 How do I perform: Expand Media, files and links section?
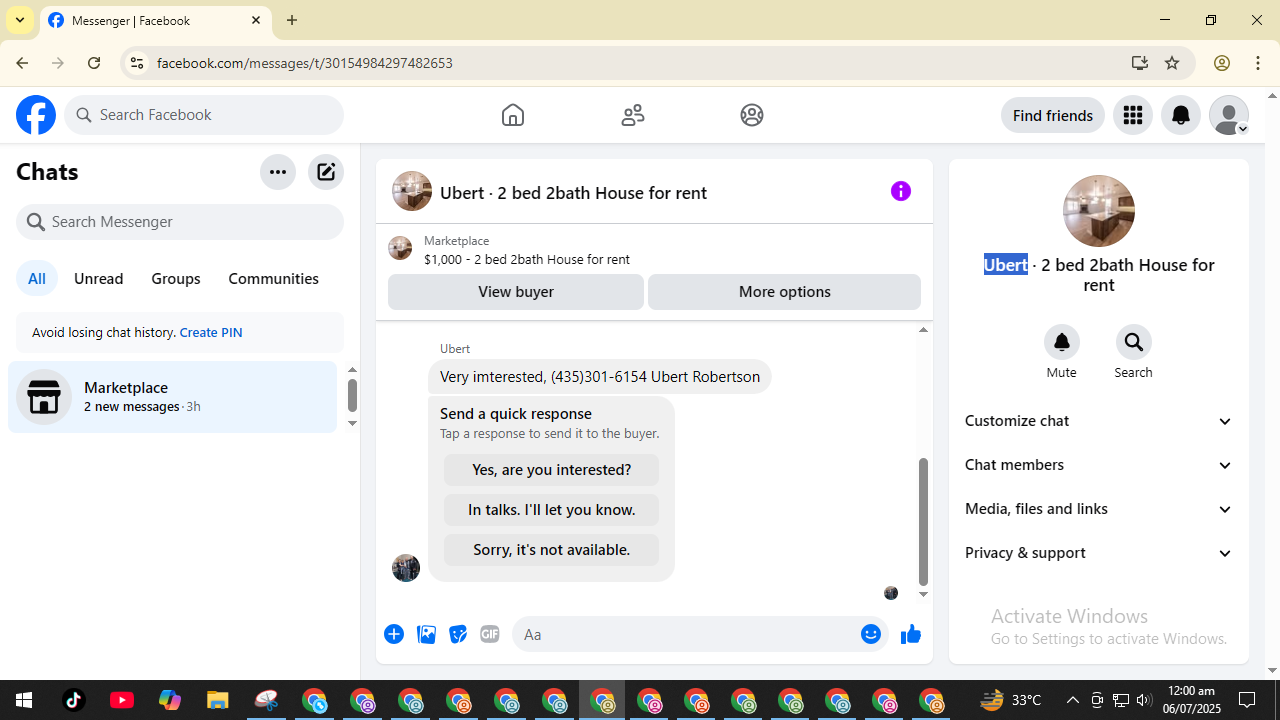point(1099,509)
